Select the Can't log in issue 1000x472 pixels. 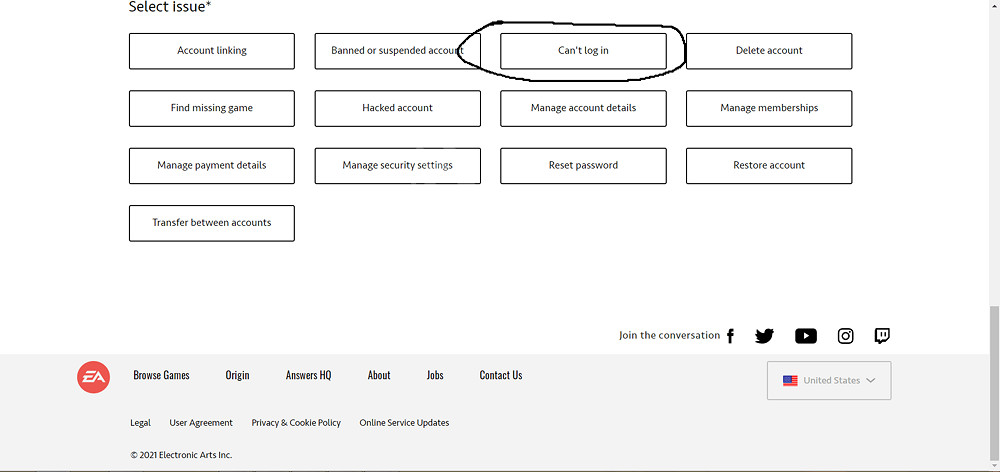click(x=583, y=51)
